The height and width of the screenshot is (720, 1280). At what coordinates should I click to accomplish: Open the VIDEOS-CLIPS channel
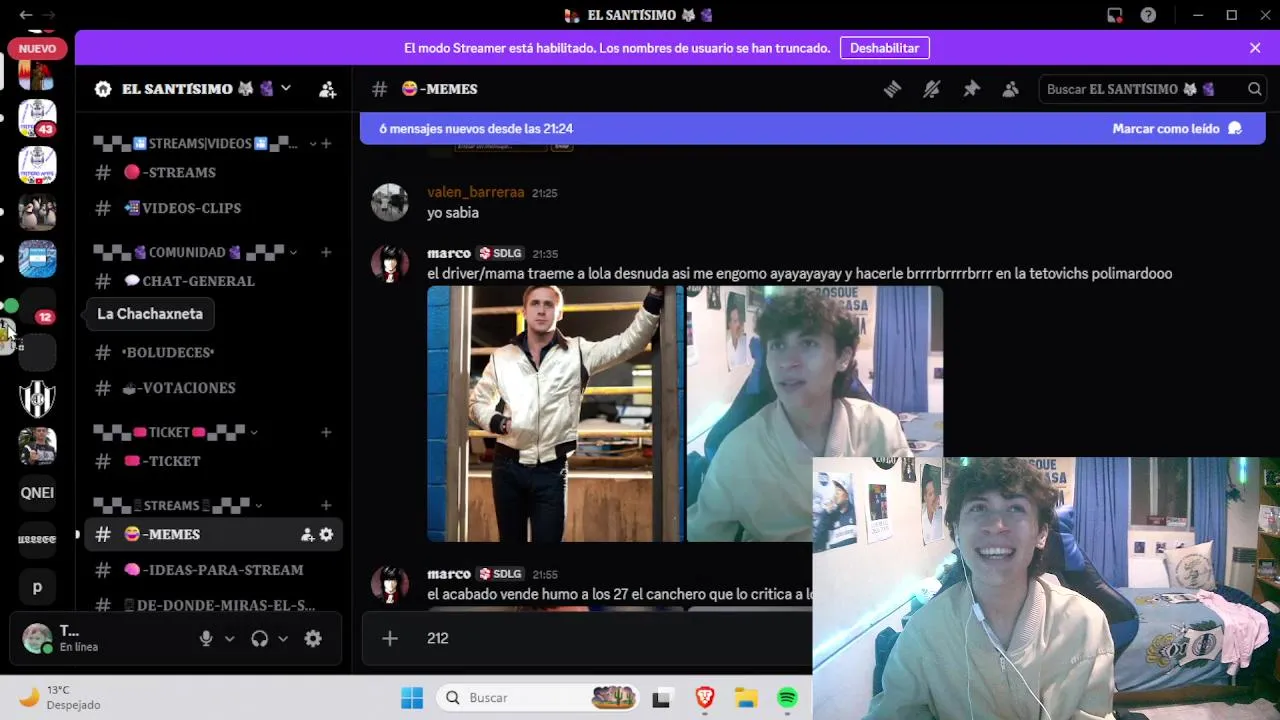point(214,208)
